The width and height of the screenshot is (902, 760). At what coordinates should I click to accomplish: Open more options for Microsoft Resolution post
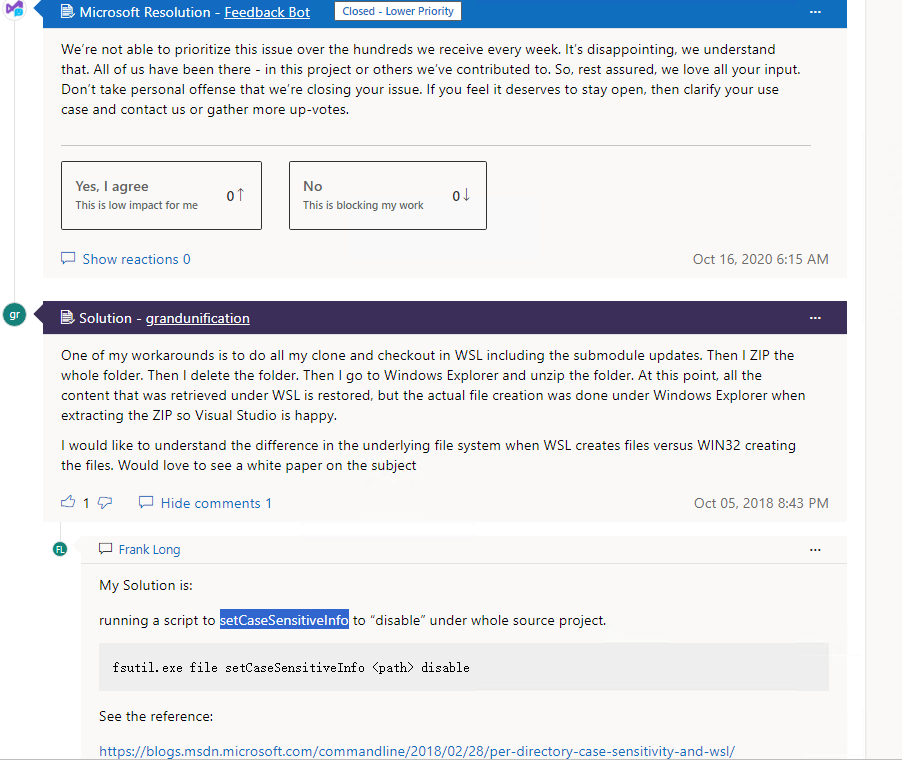click(x=815, y=12)
